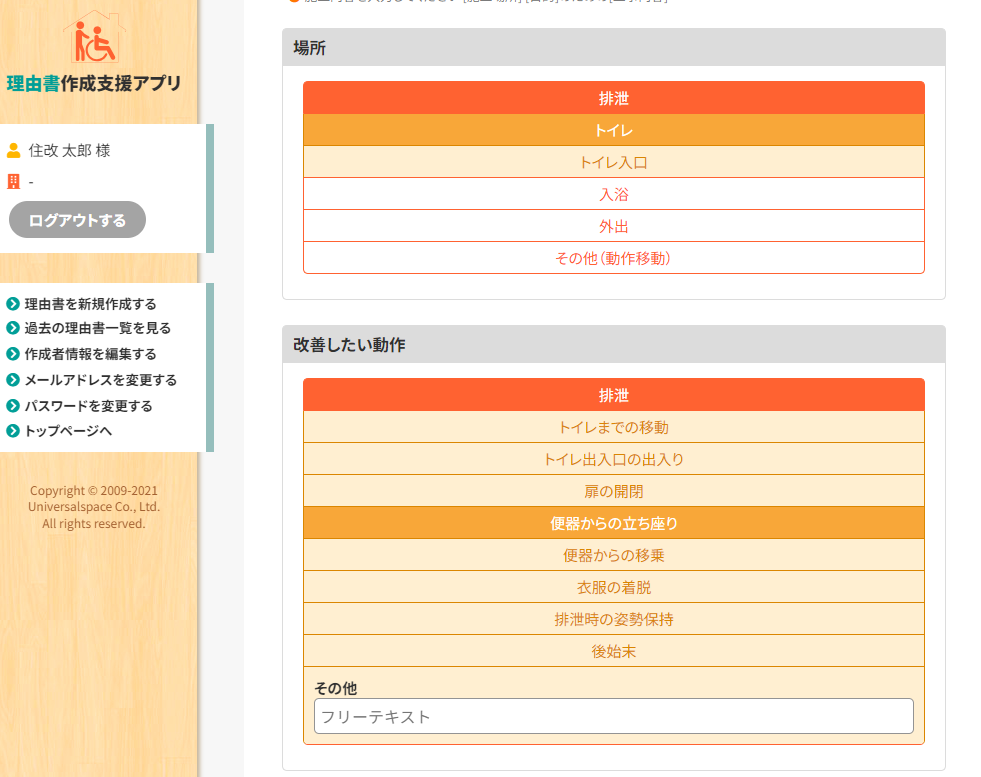Click arrow icon beside トップページへ
The image size is (981, 777).
pos(13,431)
